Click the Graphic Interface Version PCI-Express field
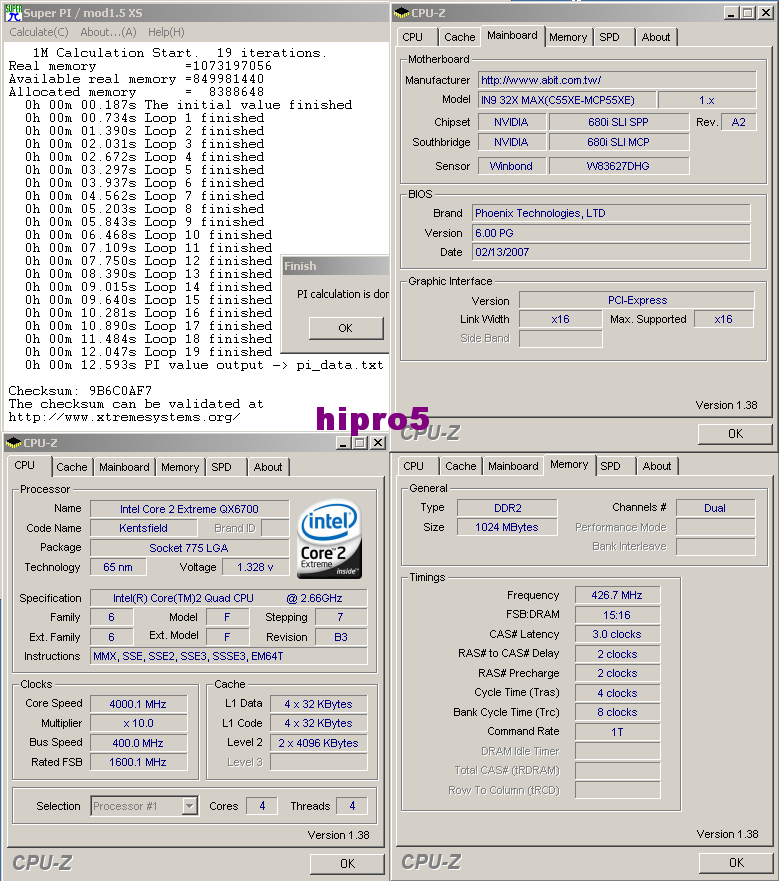Viewport: 779px width, 881px height. point(637,300)
